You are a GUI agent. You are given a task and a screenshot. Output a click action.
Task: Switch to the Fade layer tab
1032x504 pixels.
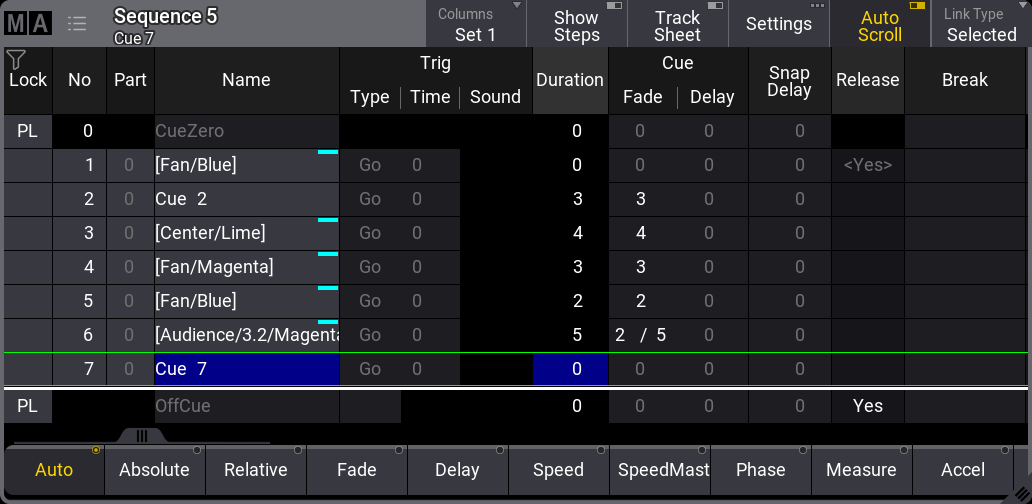356,470
